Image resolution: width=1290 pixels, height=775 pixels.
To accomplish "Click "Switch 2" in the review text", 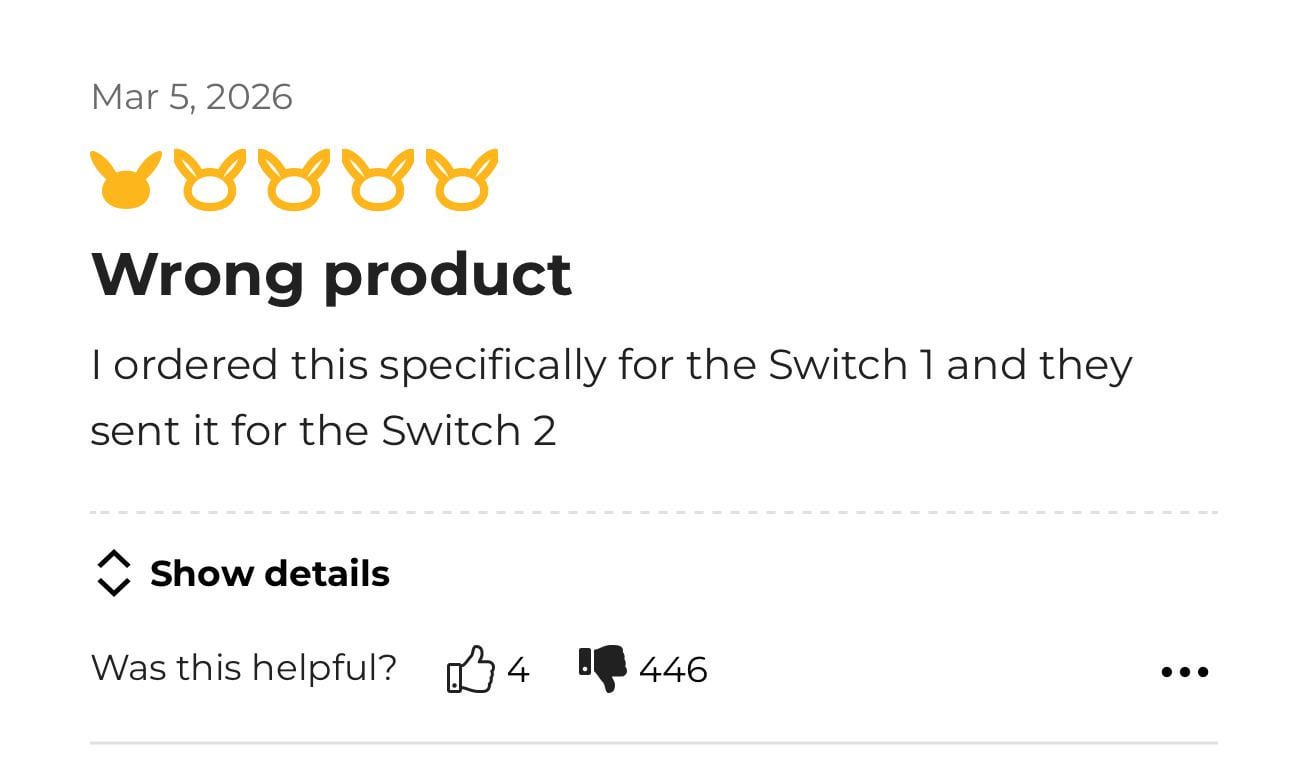I will click(468, 431).
